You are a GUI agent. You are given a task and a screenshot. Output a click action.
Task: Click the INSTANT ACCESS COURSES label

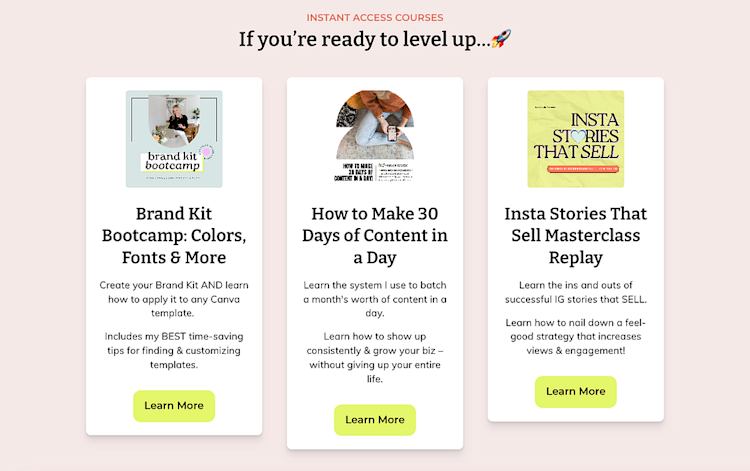pyautogui.click(x=375, y=18)
